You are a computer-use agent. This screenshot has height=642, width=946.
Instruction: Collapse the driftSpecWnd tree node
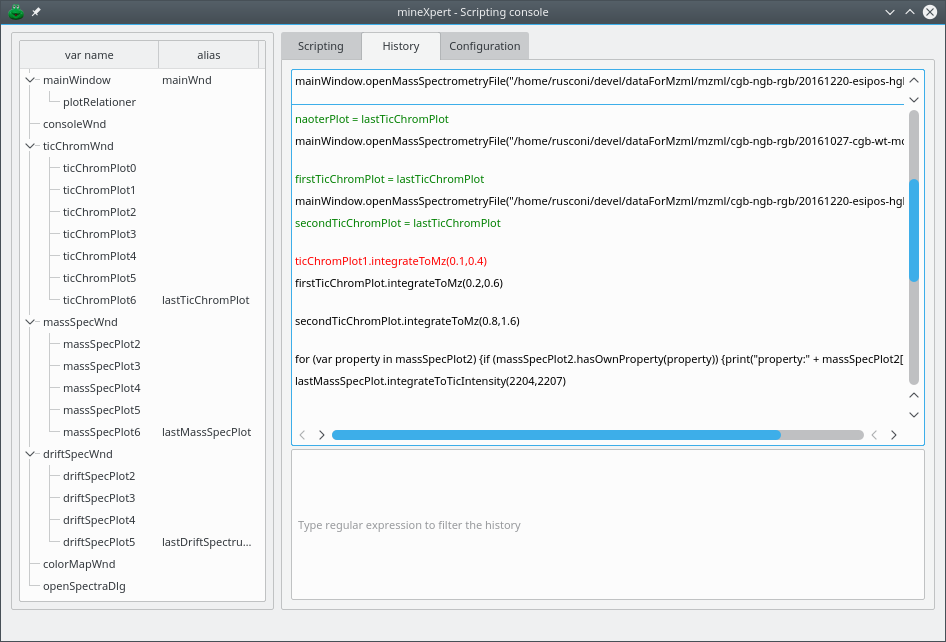tap(29, 454)
